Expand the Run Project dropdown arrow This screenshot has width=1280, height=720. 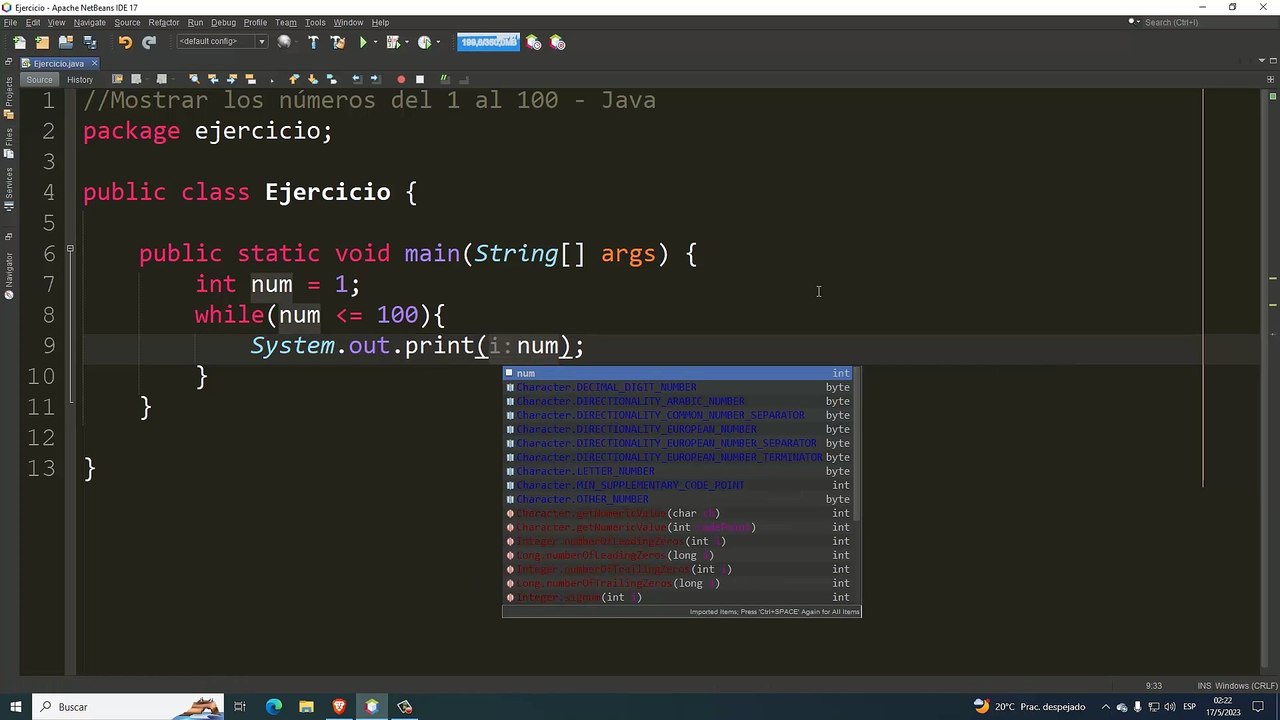[x=377, y=42]
